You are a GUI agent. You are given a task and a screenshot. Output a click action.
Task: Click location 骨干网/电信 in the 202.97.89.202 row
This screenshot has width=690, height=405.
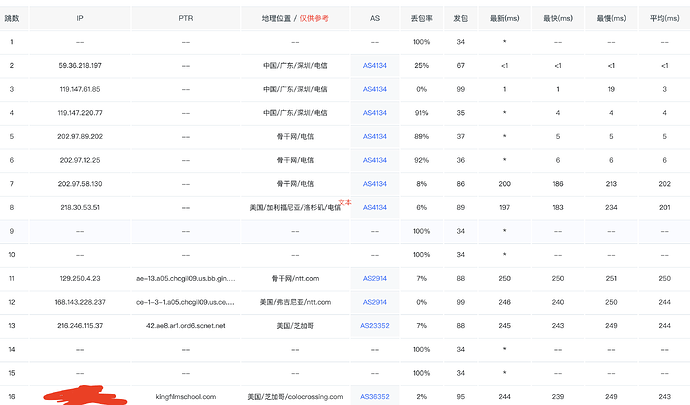pos(295,136)
